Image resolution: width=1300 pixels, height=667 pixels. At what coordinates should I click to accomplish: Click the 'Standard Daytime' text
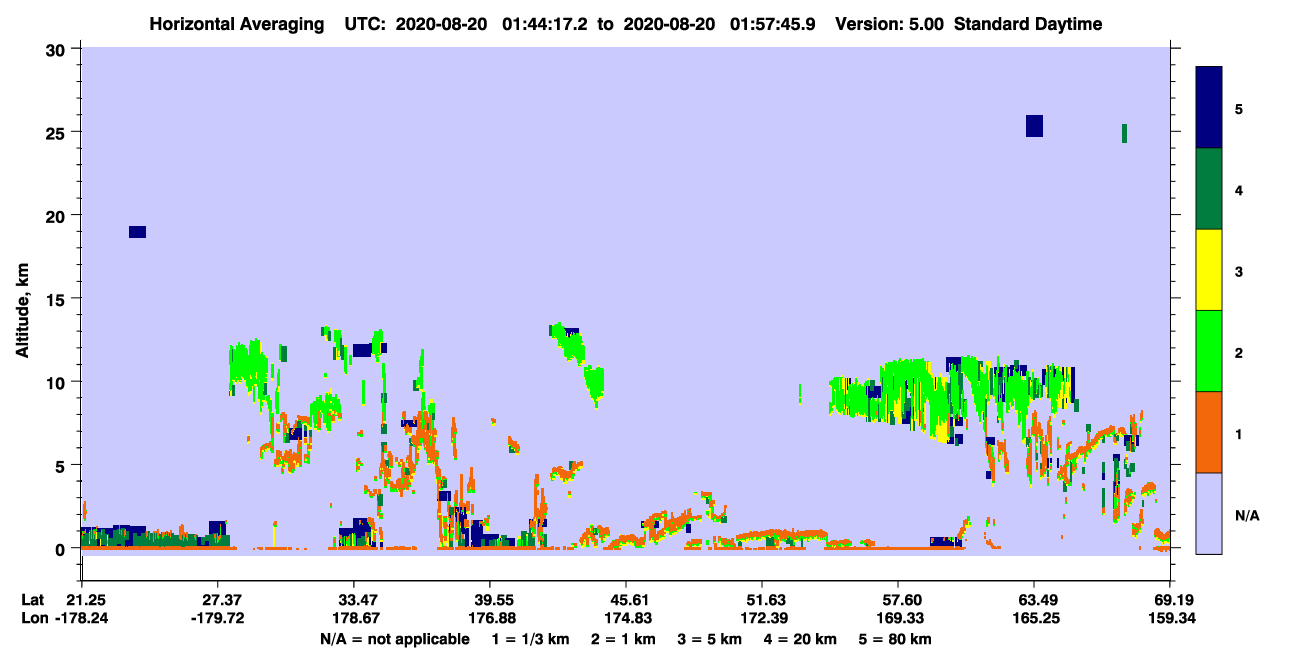coord(1028,24)
